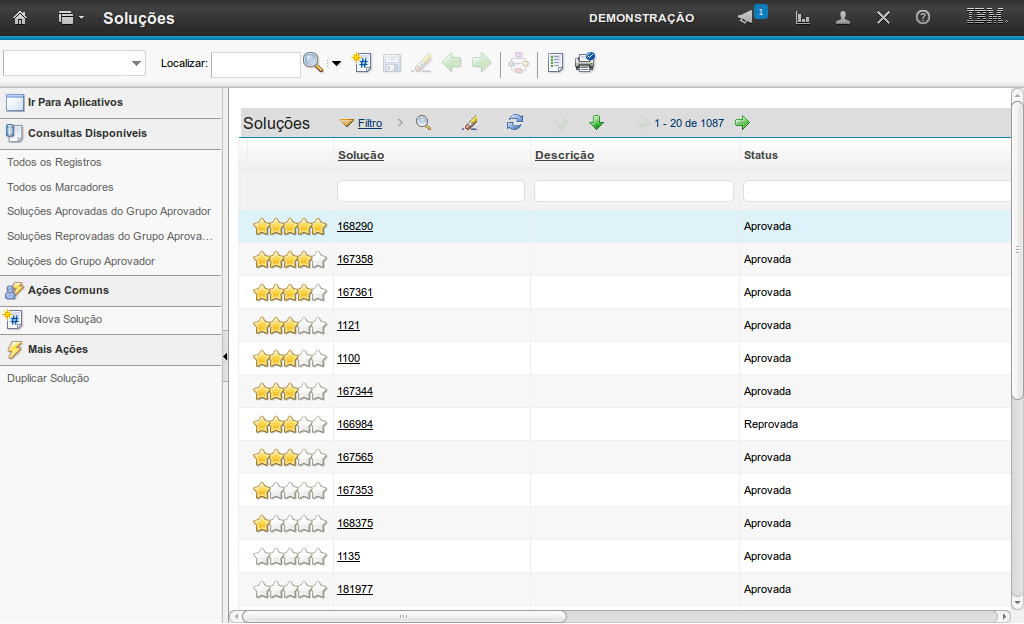
Task: Go to next page of solutions
Action: pos(742,123)
